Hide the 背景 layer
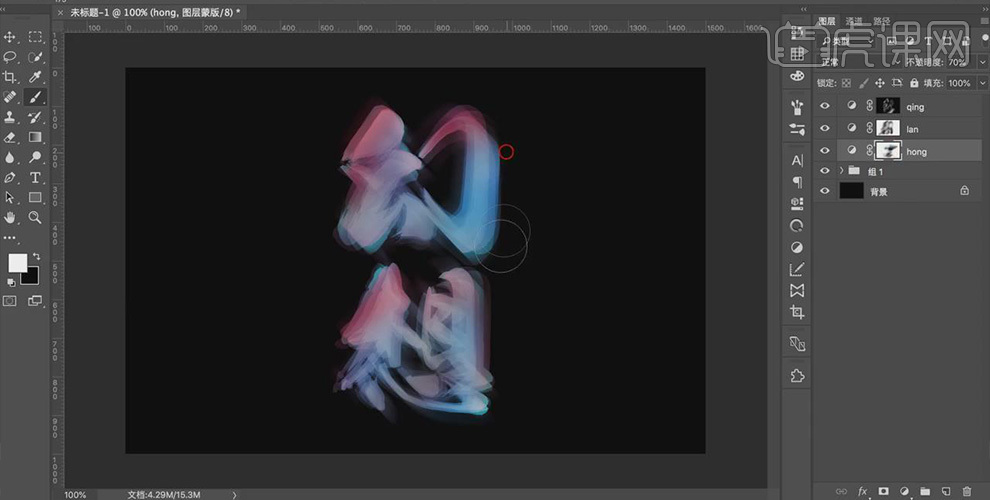990x500 pixels. [825, 191]
